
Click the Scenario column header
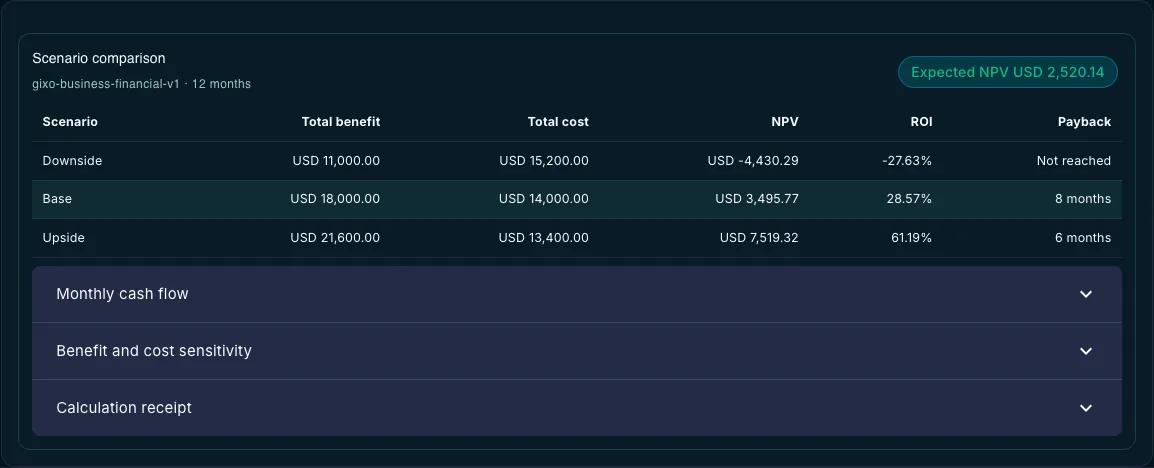(x=70, y=122)
